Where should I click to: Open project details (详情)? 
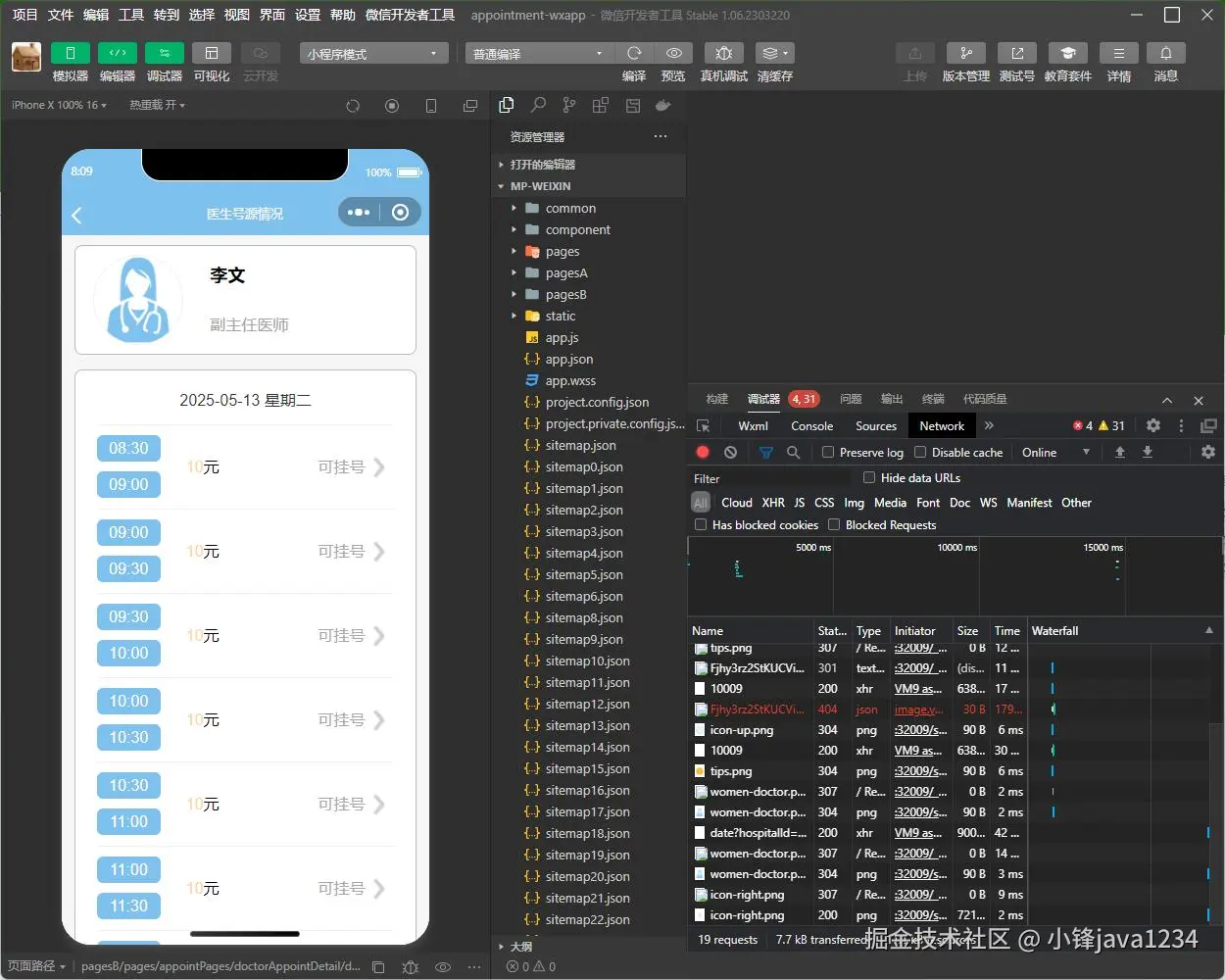click(x=1119, y=53)
